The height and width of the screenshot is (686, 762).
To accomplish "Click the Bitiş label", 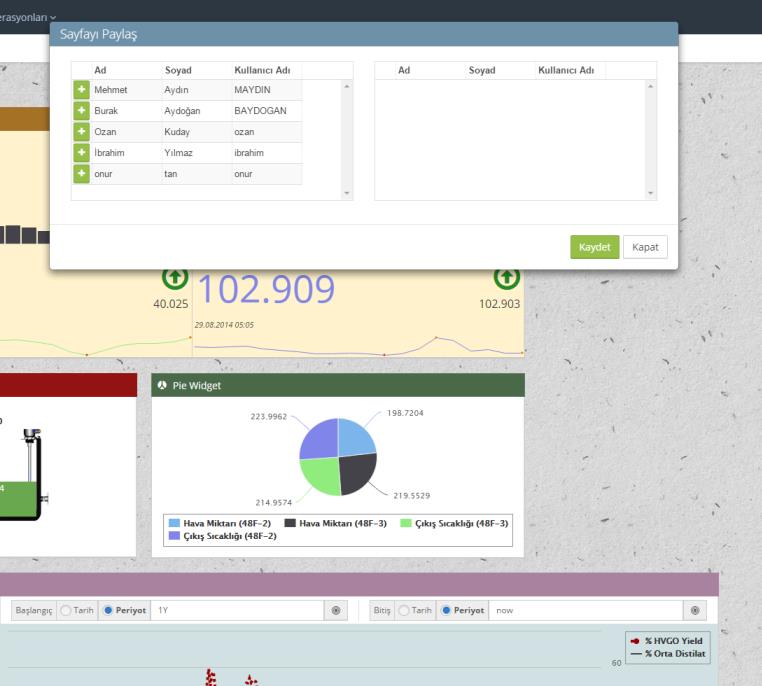I will 382,610.
